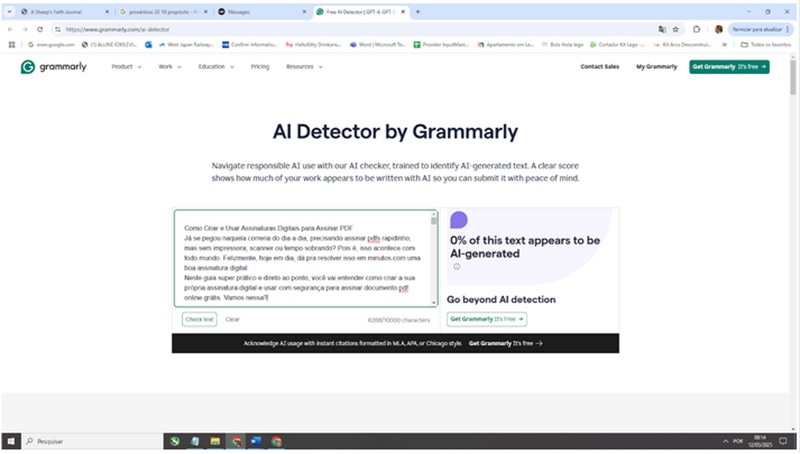This screenshot has width=800, height=454.
Task: Click Get Grammarly link in black banner
Action: [x=506, y=343]
